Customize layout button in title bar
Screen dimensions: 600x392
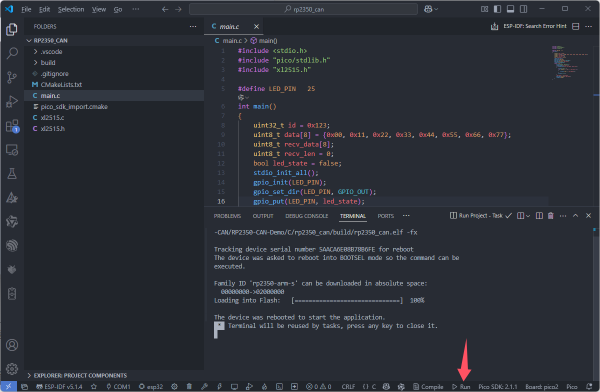[x=484, y=9]
